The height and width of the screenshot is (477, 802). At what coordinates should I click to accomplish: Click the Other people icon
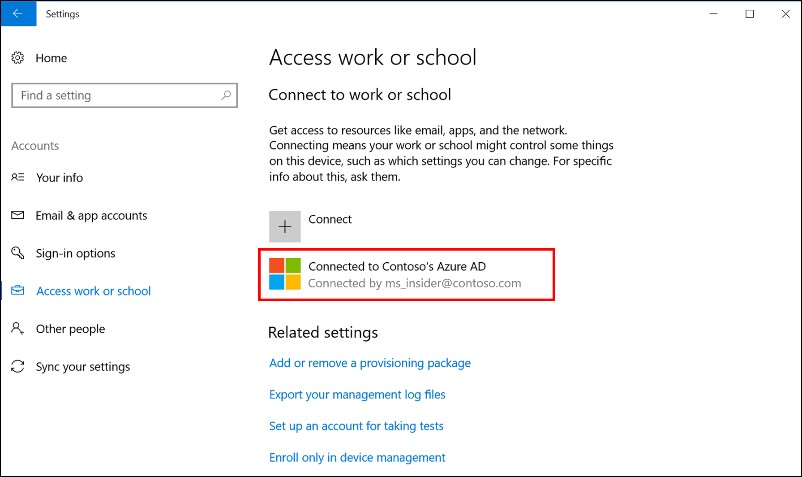[17, 329]
